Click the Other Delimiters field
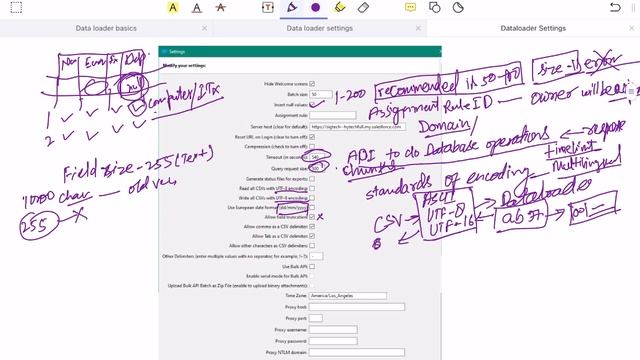The image size is (640, 360). click(316, 256)
